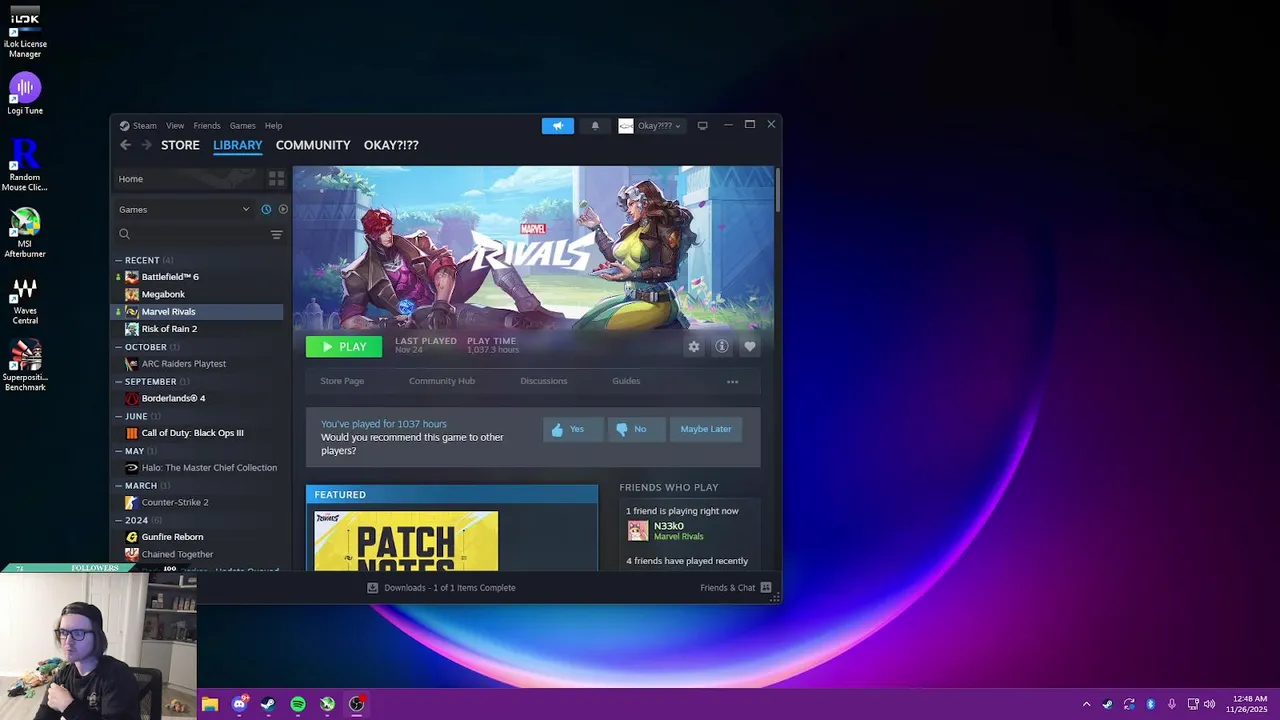This screenshot has width=1280, height=720.
Task: Click the library search field
Action: click(190, 234)
